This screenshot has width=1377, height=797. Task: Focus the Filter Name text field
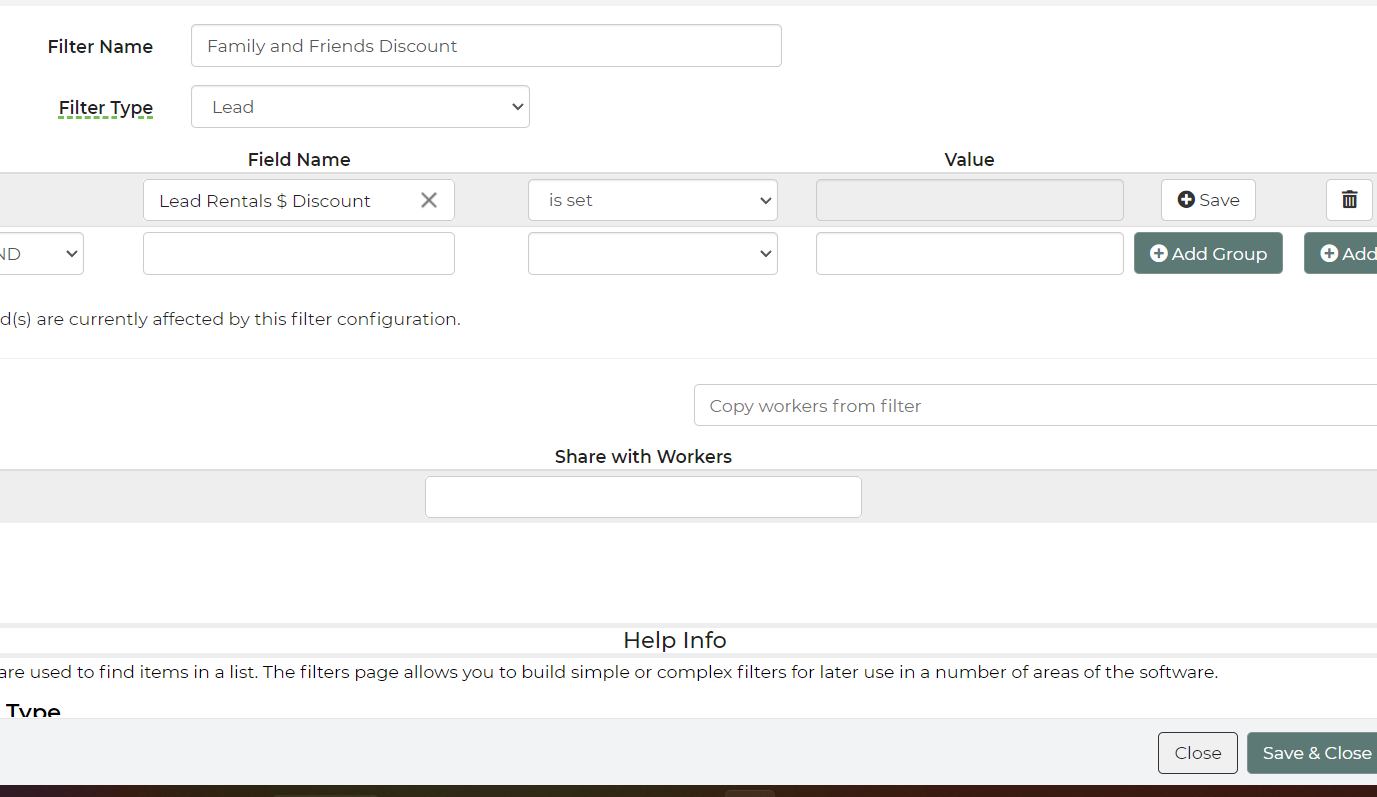[486, 46]
